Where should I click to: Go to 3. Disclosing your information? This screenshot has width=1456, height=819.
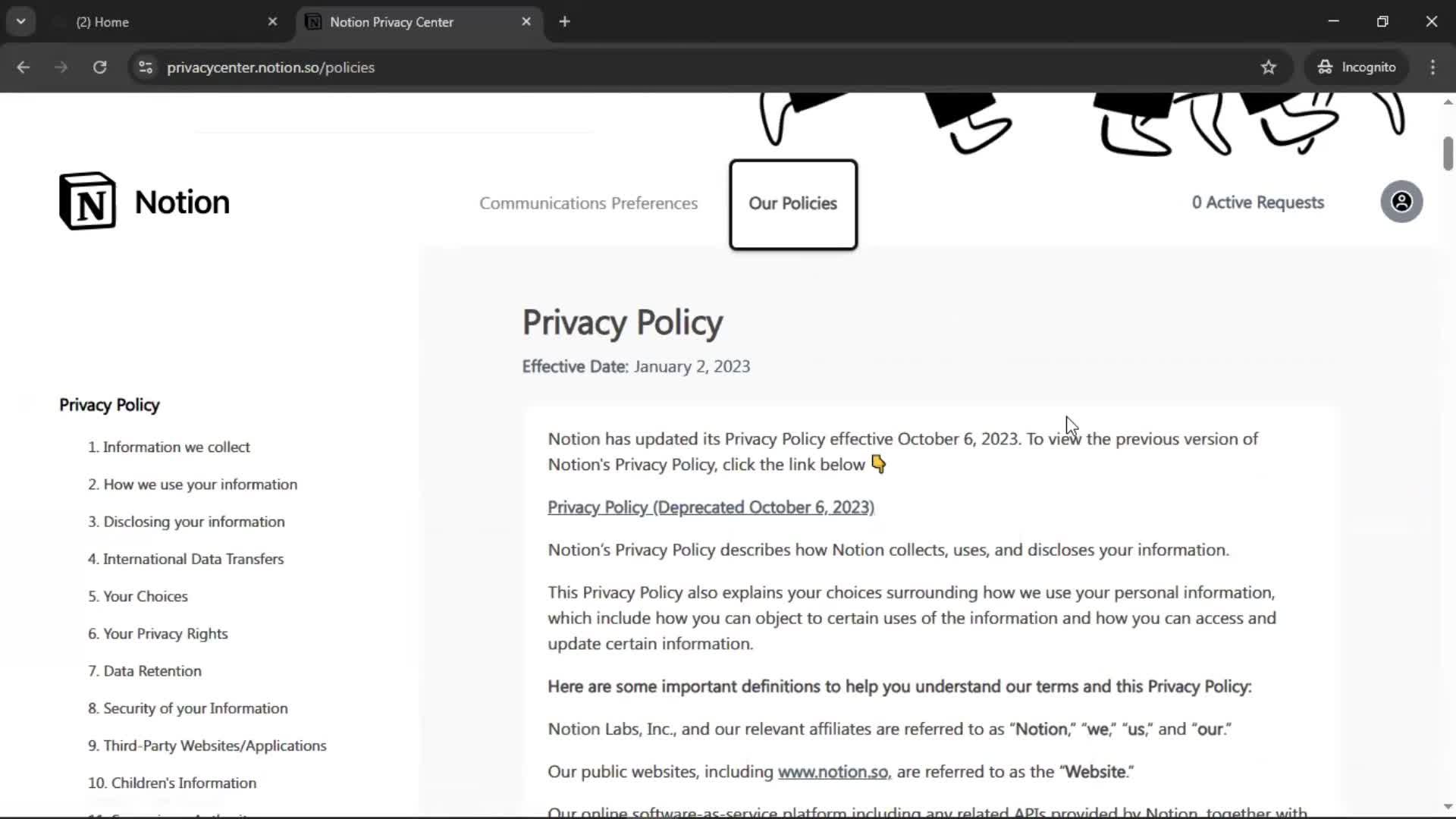tap(187, 522)
